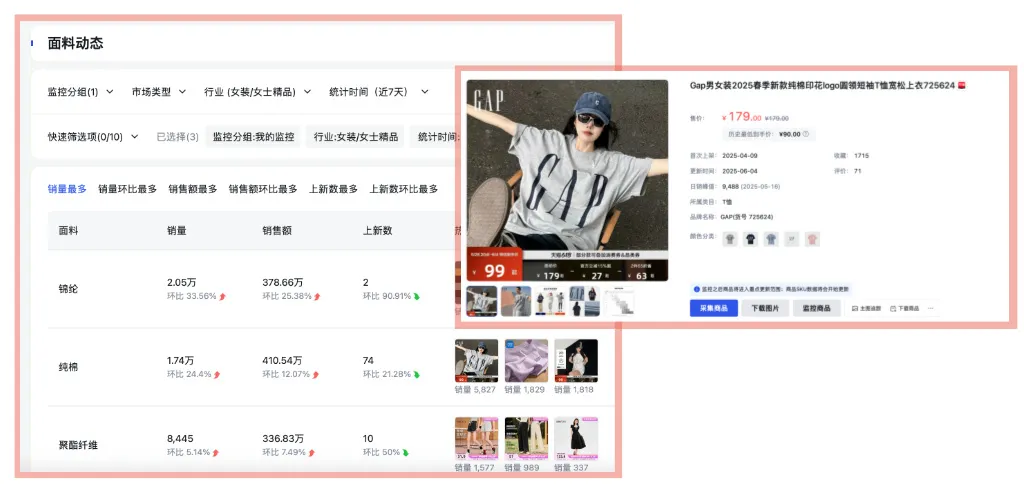The height and width of the screenshot is (484, 1024).
Task: Open the 监控分组(1) dropdown
Action: click(x=80, y=92)
